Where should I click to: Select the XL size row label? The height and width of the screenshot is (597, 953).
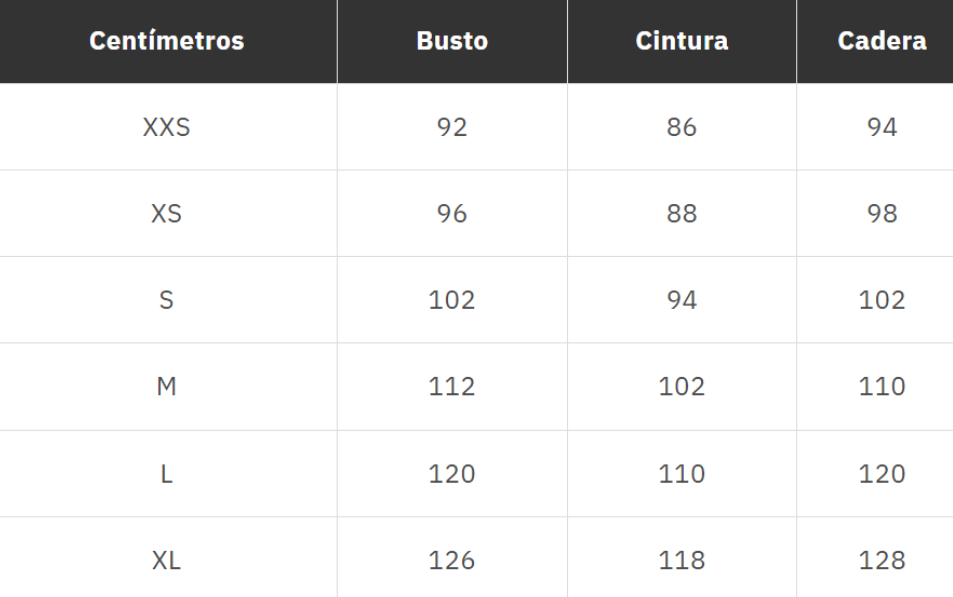(167, 561)
